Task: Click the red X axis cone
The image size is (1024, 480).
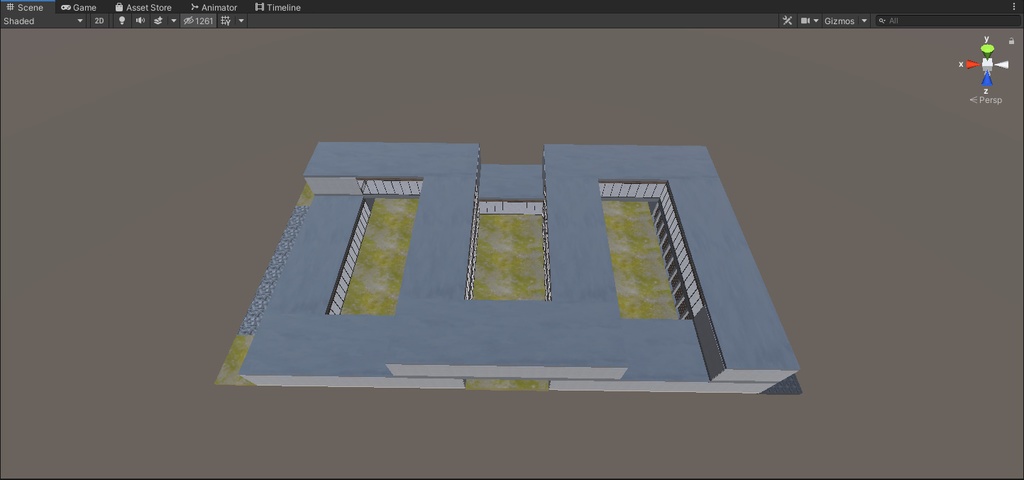Action: 973,64
